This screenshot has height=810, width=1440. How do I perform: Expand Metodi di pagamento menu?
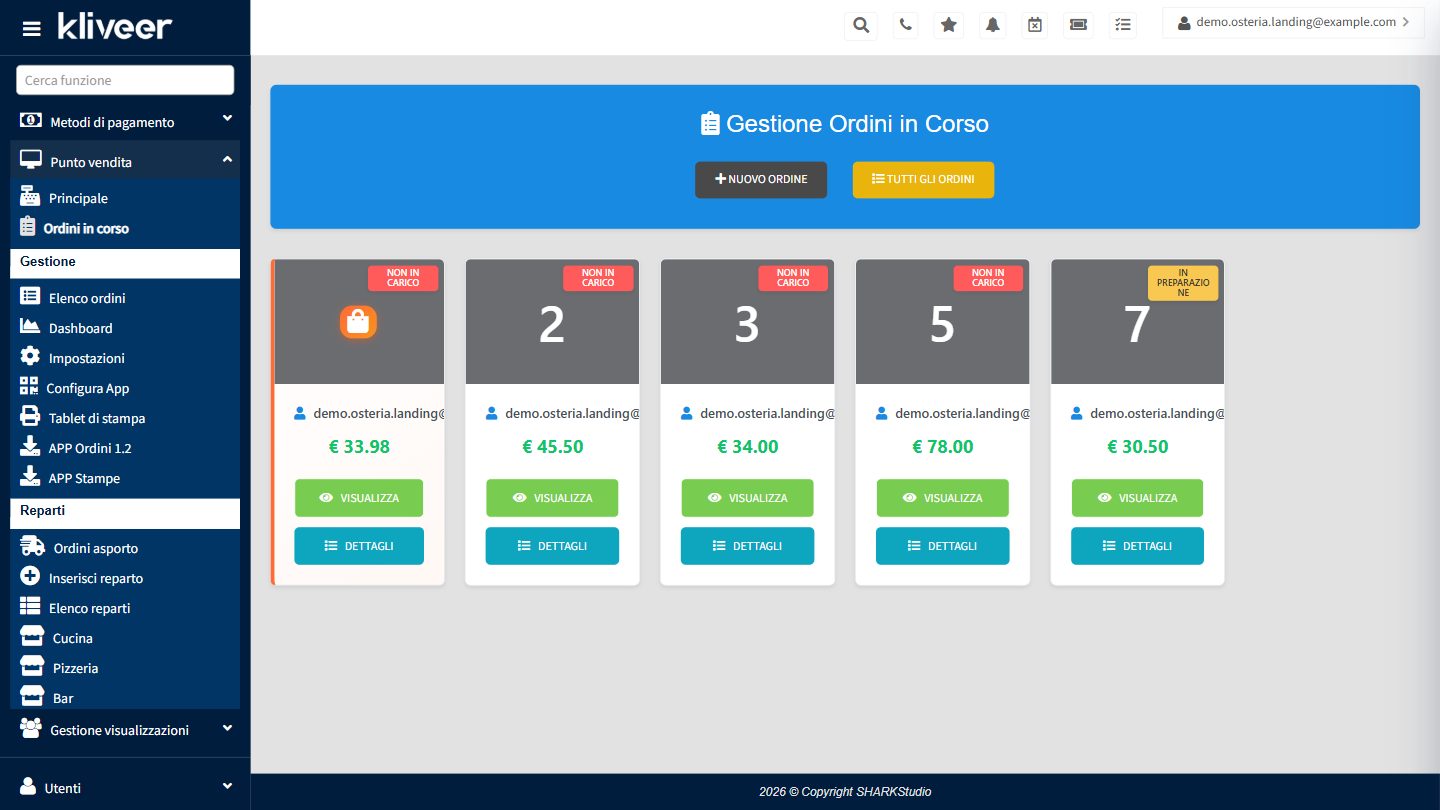(125, 121)
